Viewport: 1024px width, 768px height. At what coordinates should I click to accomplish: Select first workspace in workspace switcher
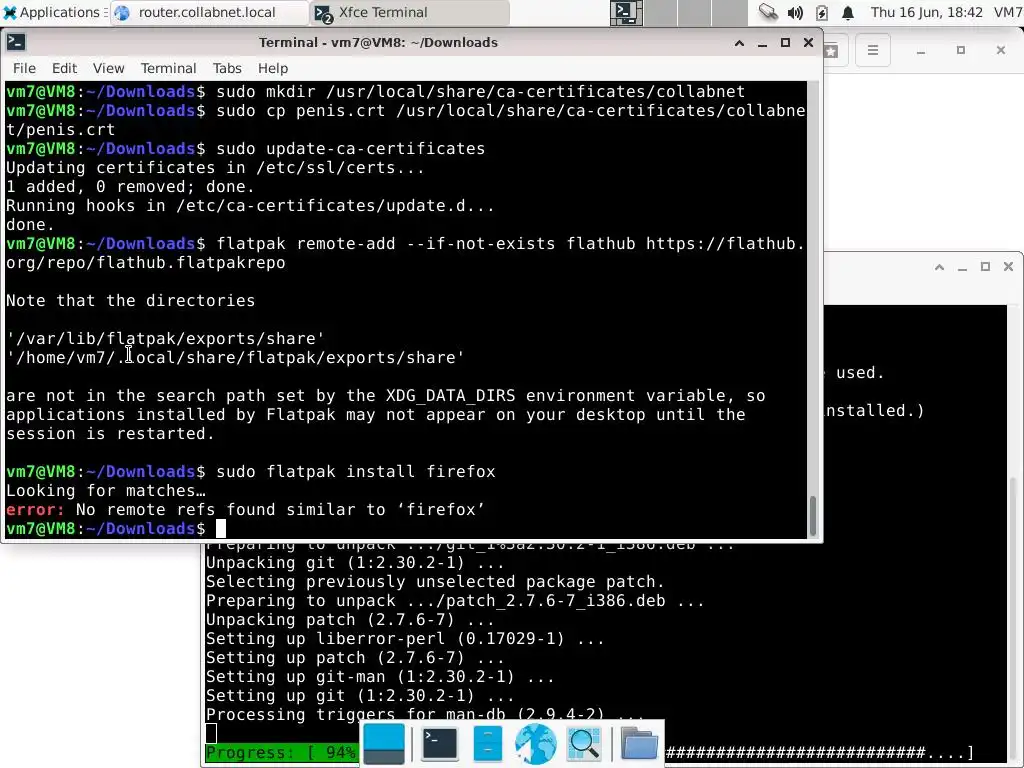coord(626,12)
